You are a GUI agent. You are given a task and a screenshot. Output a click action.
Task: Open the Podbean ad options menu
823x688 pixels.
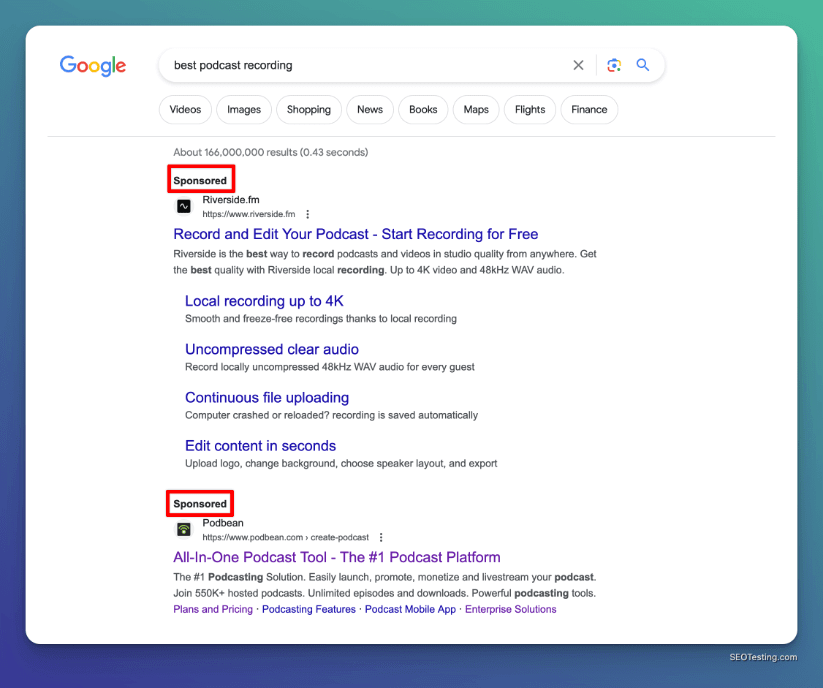(381, 537)
